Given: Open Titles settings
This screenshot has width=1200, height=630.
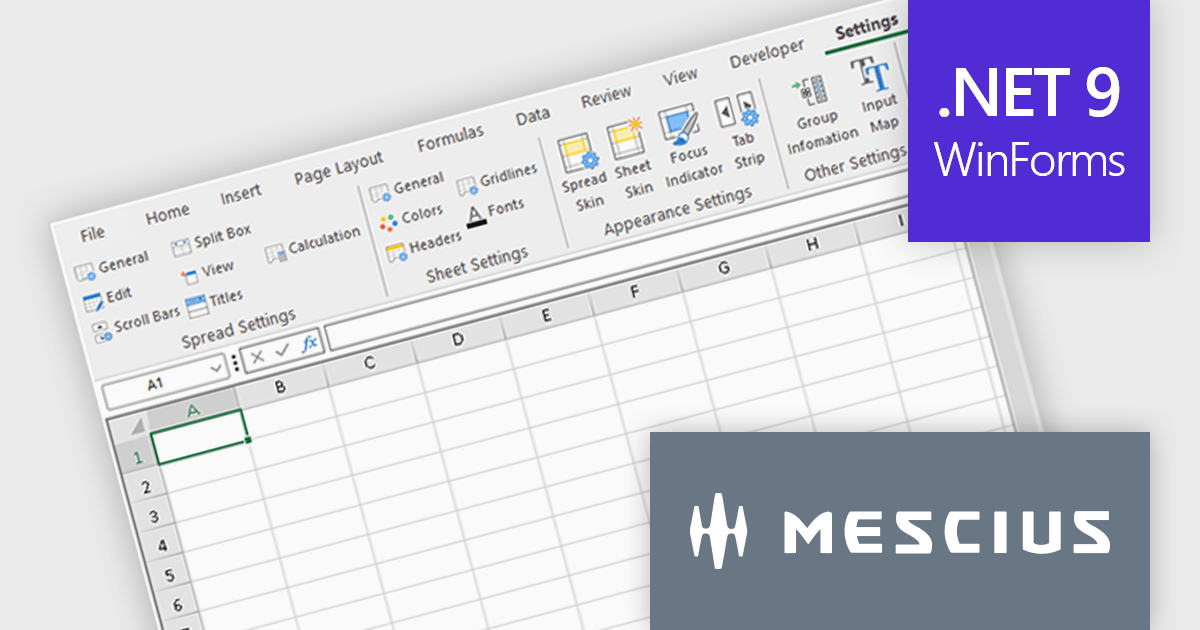Looking at the screenshot, I should pyautogui.click(x=214, y=301).
